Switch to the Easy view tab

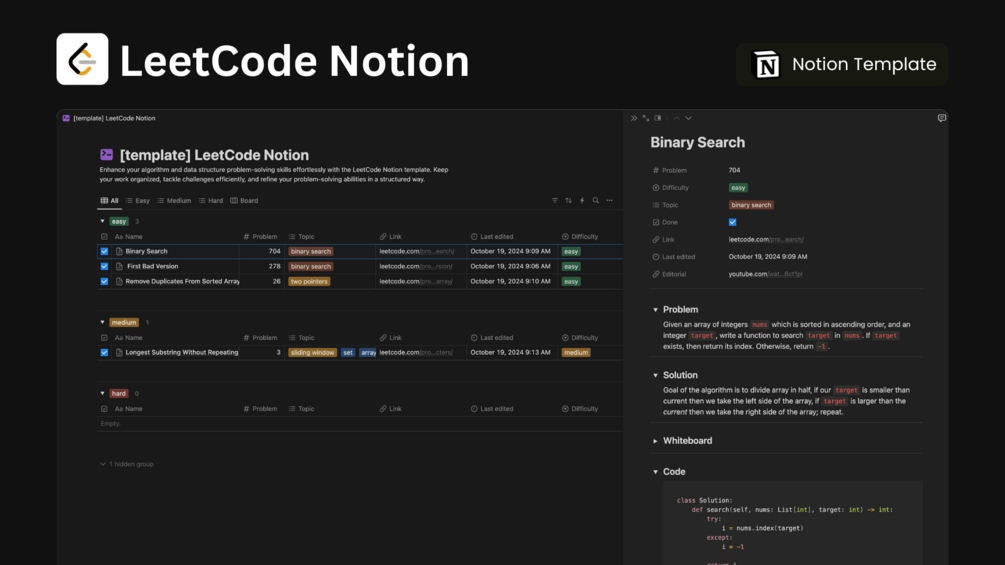coord(138,201)
